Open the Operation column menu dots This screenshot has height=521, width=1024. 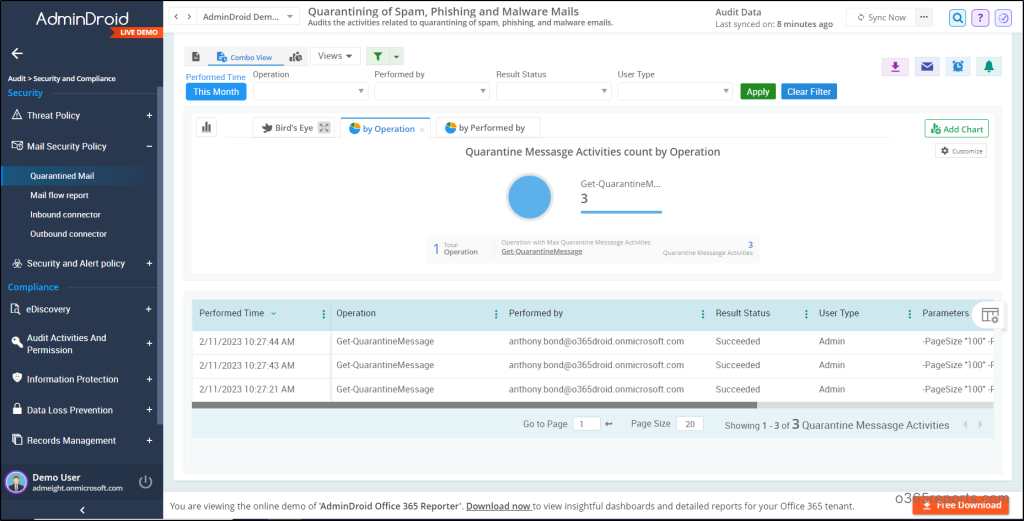[x=496, y=314]
